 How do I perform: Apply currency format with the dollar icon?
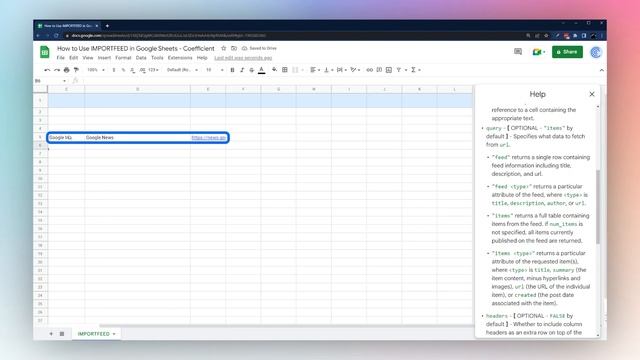[x=114, y=70]
